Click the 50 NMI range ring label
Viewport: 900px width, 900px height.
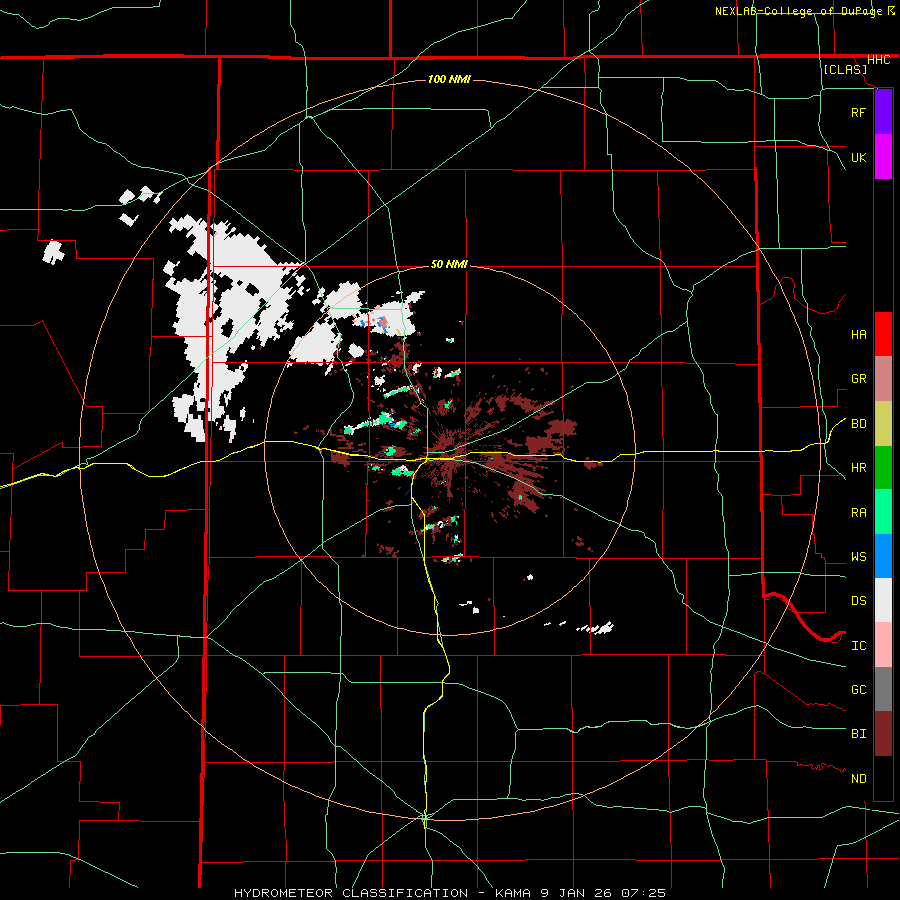(449, 265)
